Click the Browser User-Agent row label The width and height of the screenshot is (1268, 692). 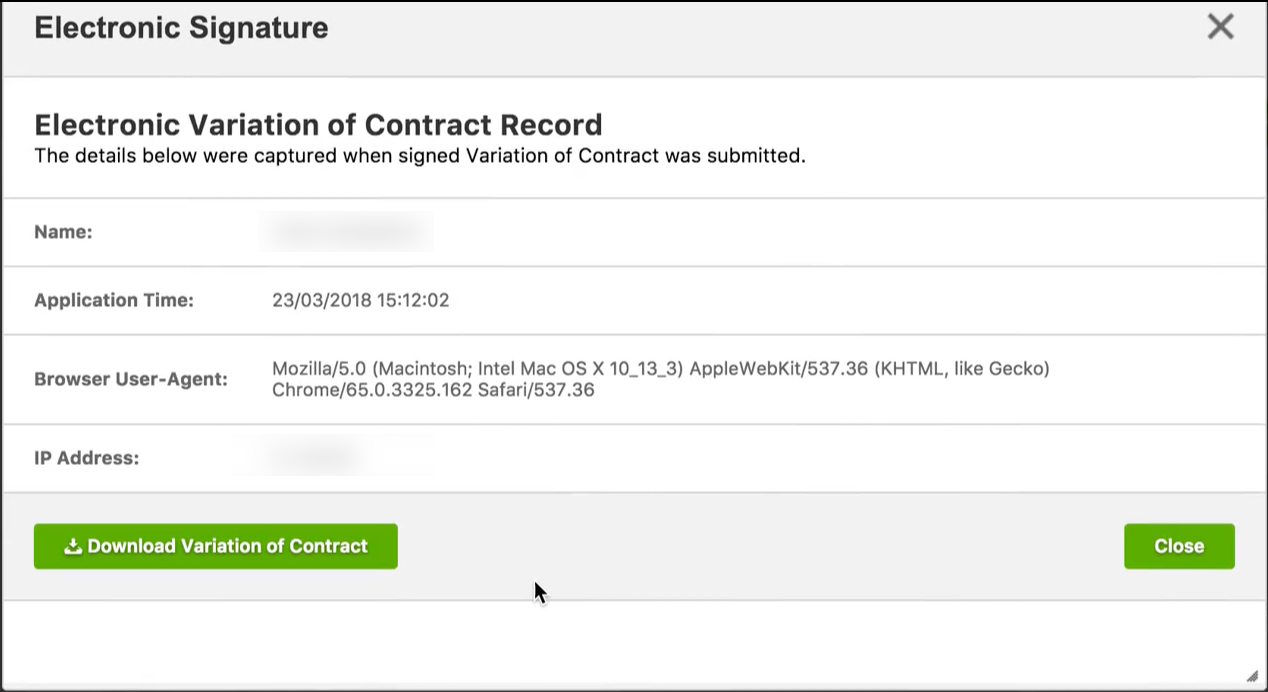pos(131,379)
